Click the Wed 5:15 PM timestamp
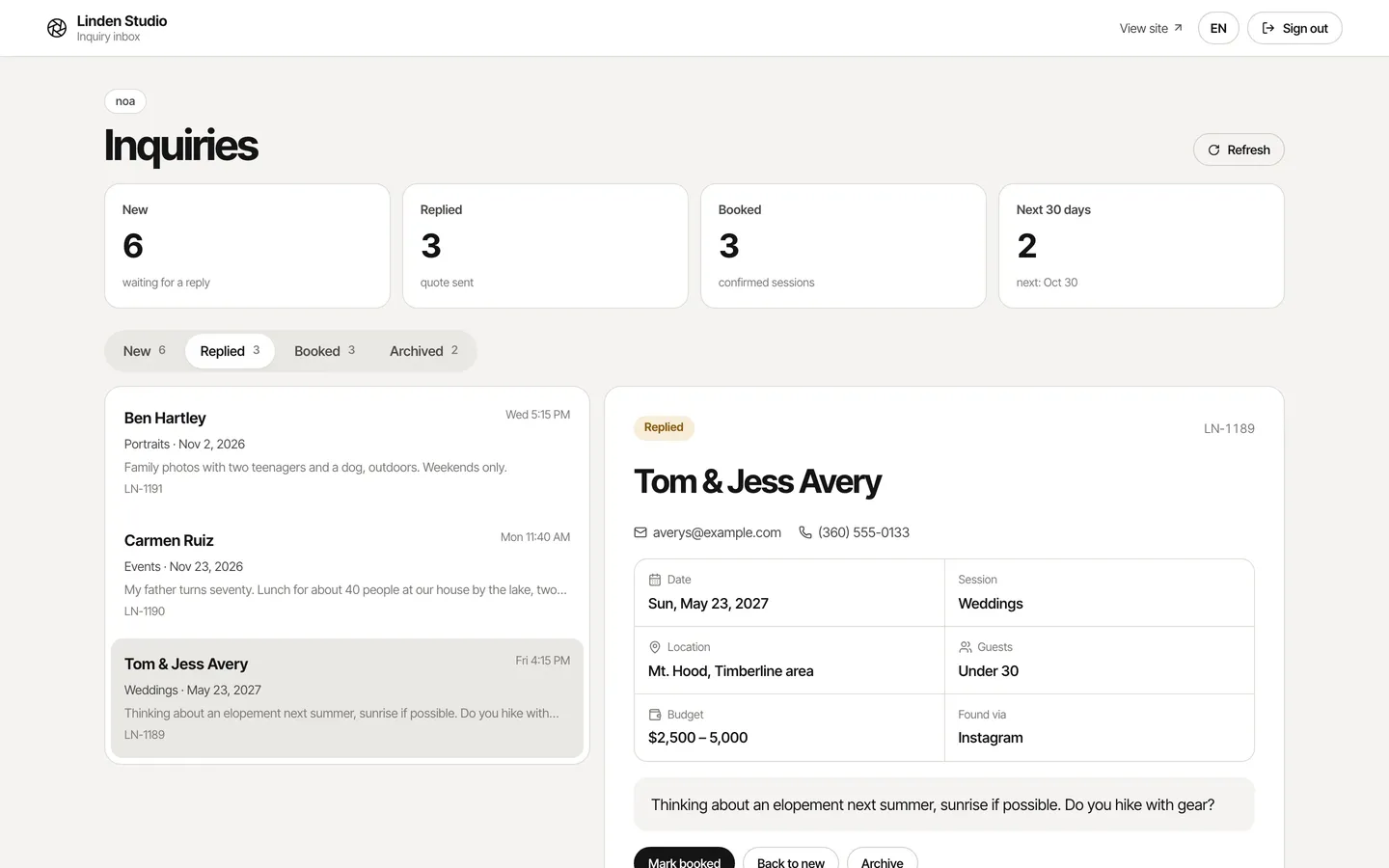Screen dimensions: 1389x868 click(537, 415)
